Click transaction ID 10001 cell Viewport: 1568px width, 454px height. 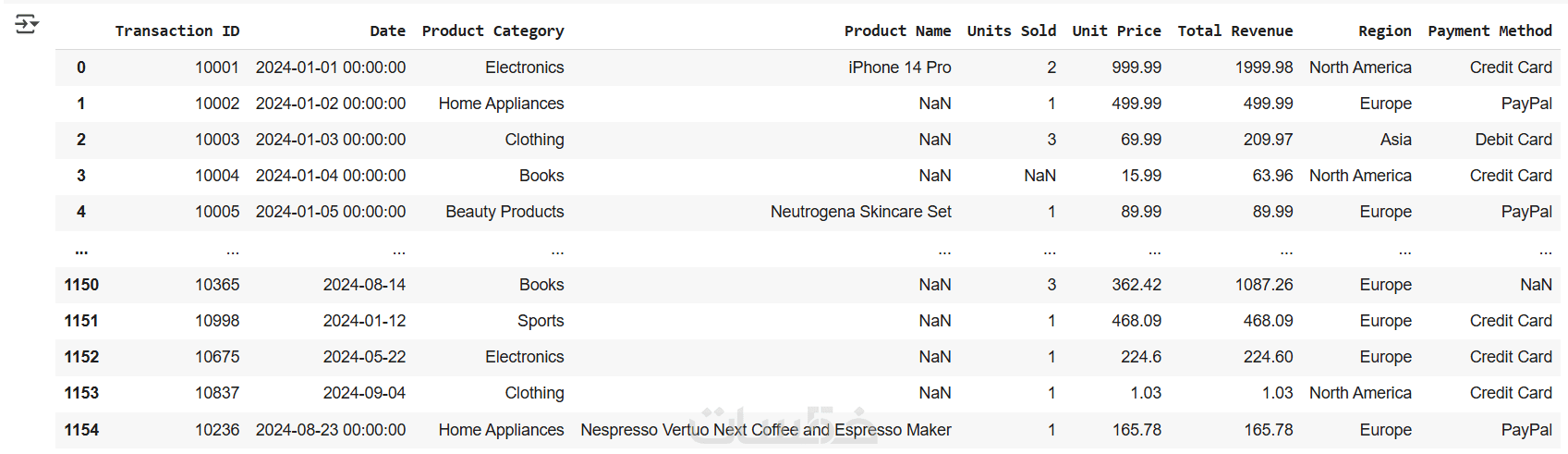tap(216, 67)
